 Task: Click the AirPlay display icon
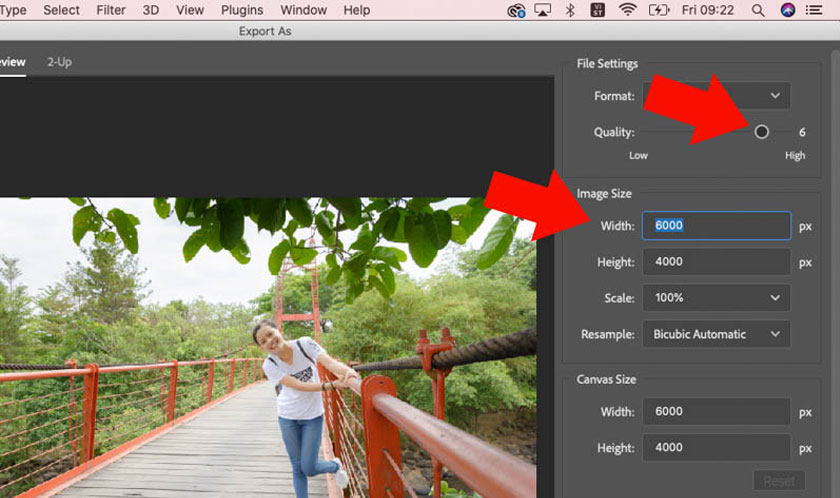click(543, 10)
